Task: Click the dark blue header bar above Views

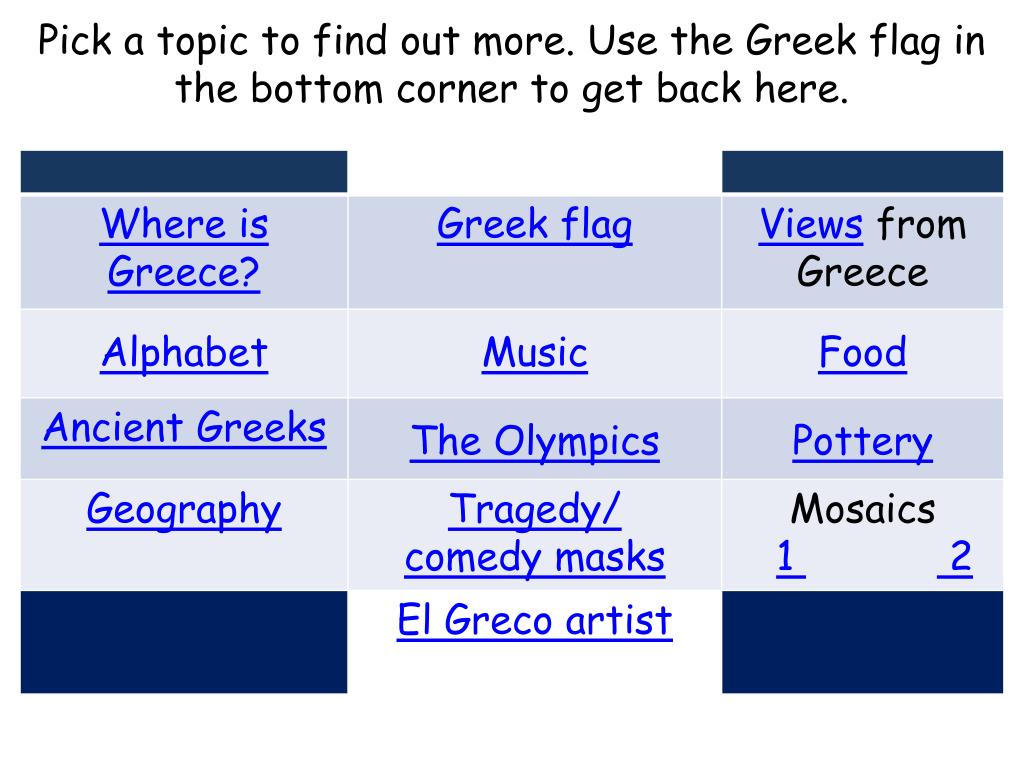Action: click(863, 172)
